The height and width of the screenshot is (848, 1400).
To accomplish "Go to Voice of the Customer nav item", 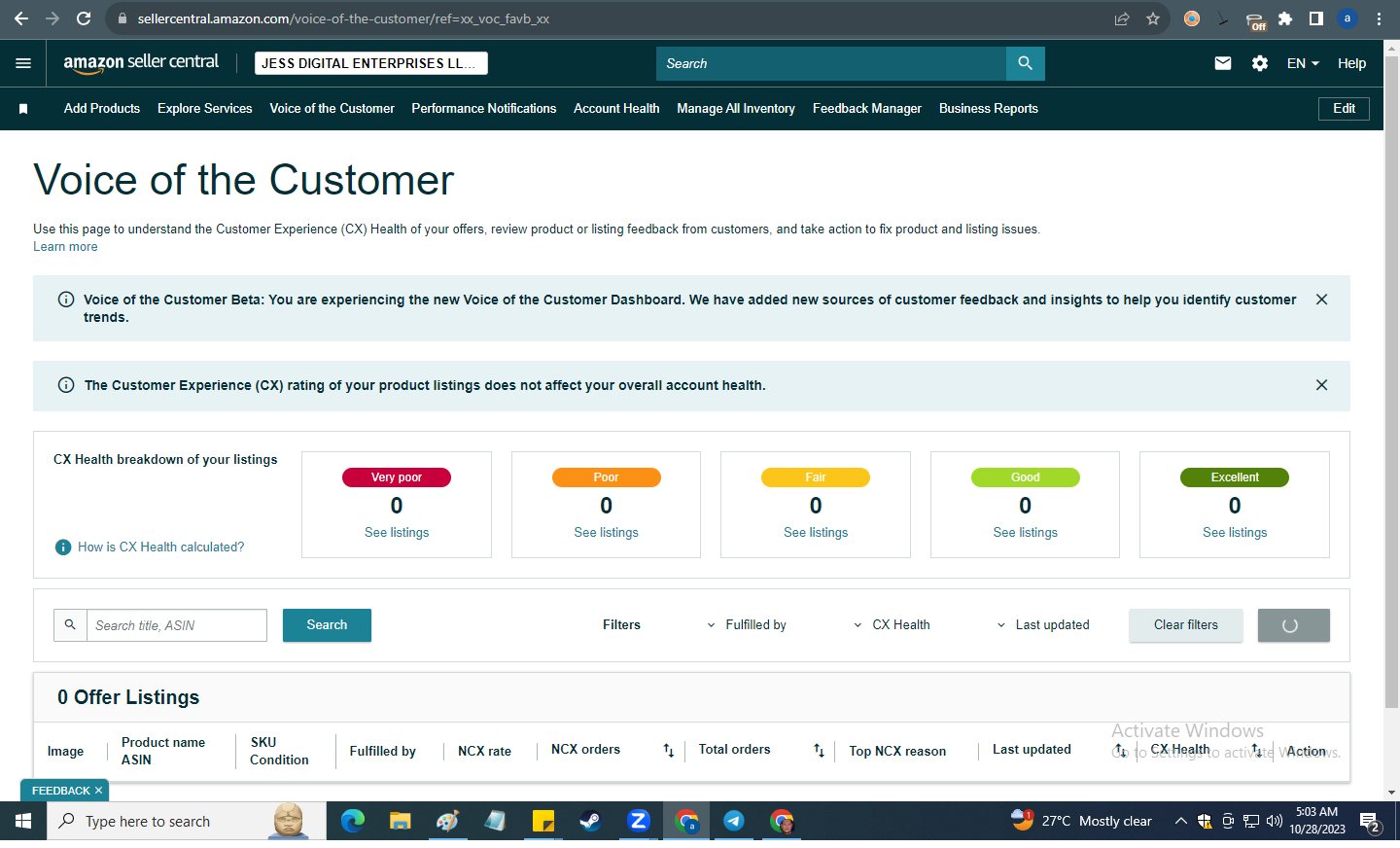I will (332, 109).
